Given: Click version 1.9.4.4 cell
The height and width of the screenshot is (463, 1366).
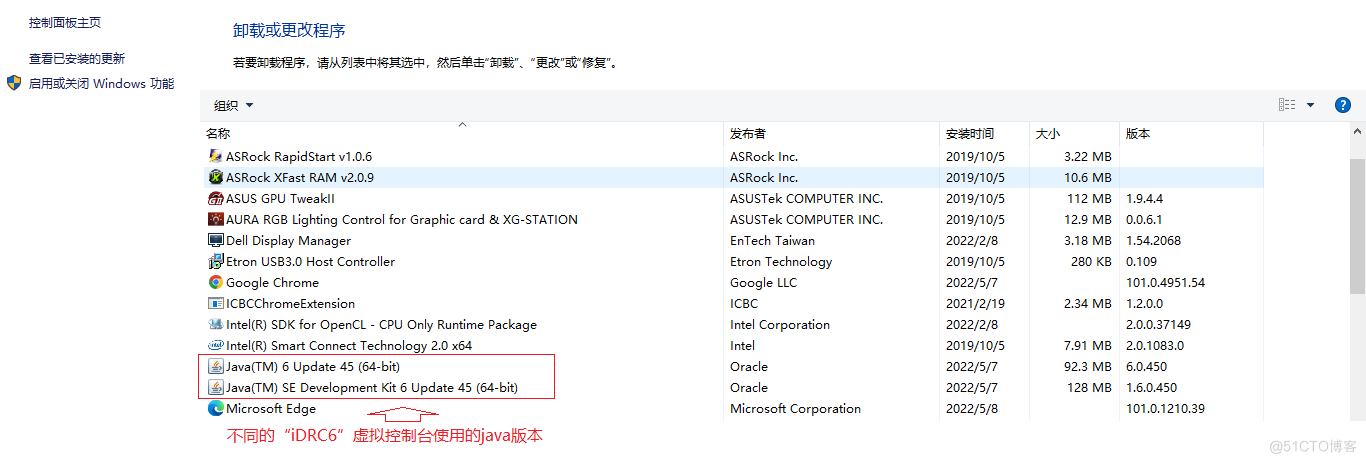Looking at the screenshot, I should coord(1144,198).
